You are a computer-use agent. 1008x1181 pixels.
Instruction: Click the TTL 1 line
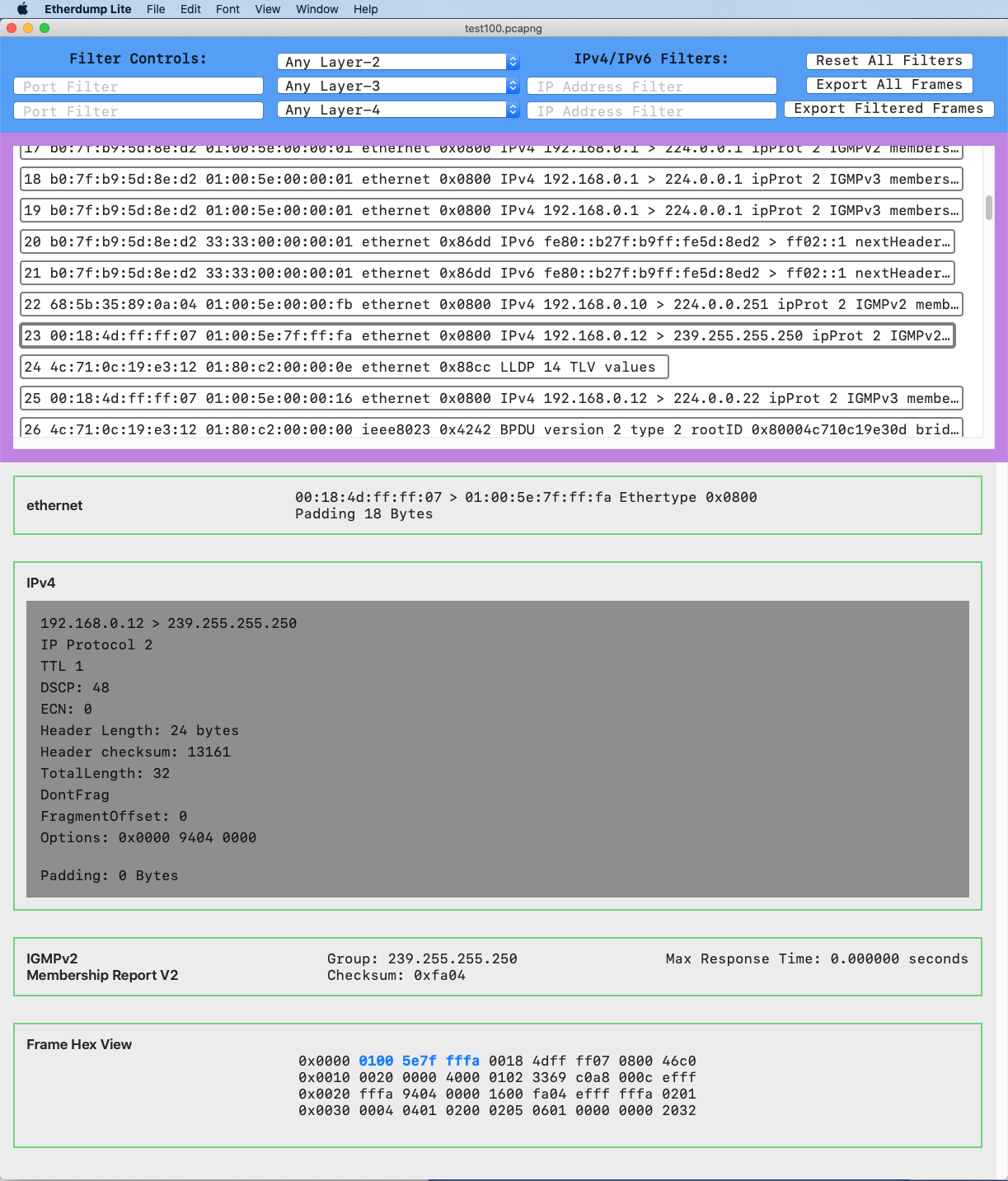click(62, 666)
